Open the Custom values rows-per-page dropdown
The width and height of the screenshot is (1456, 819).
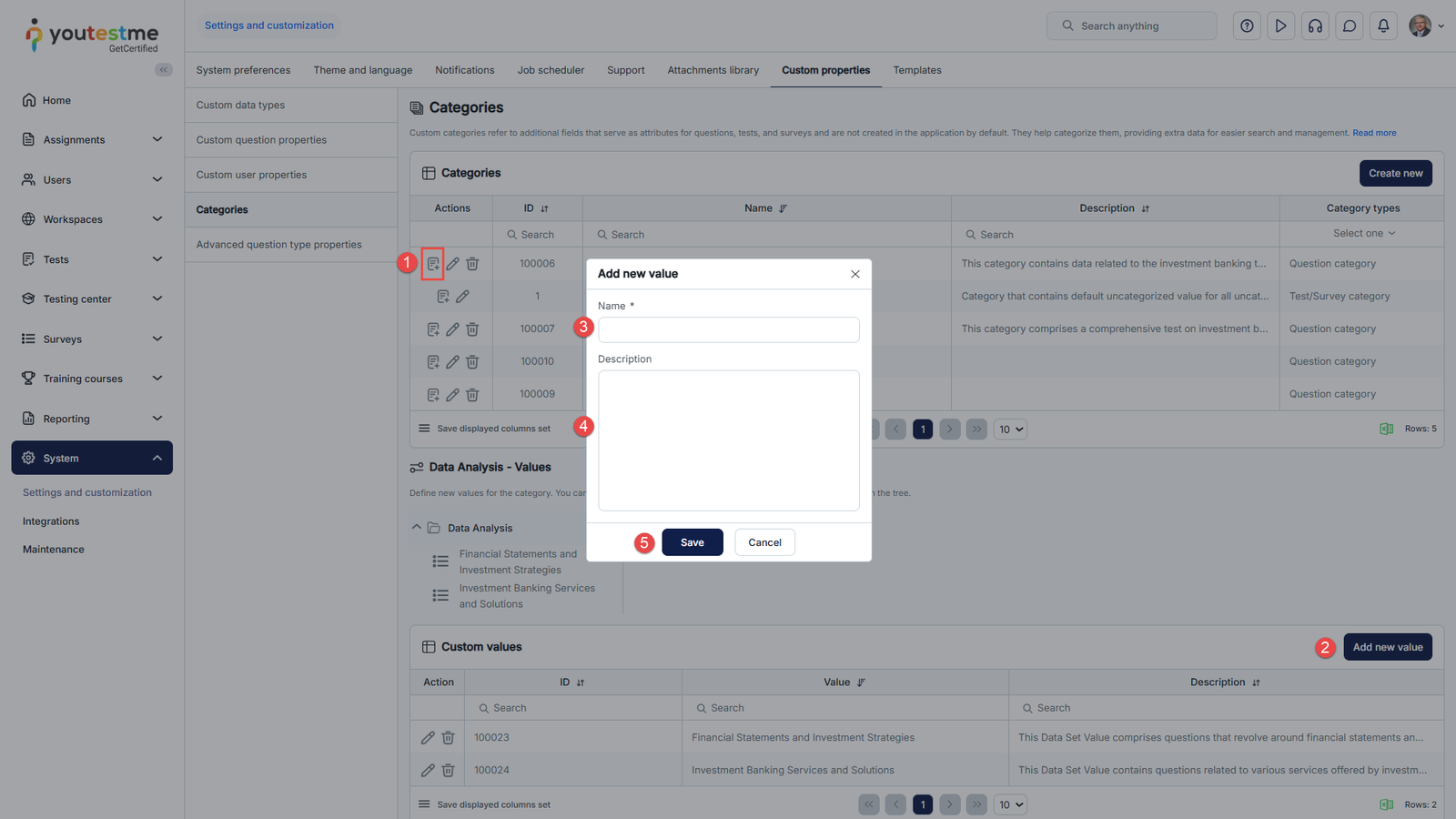coord(1011,804)
